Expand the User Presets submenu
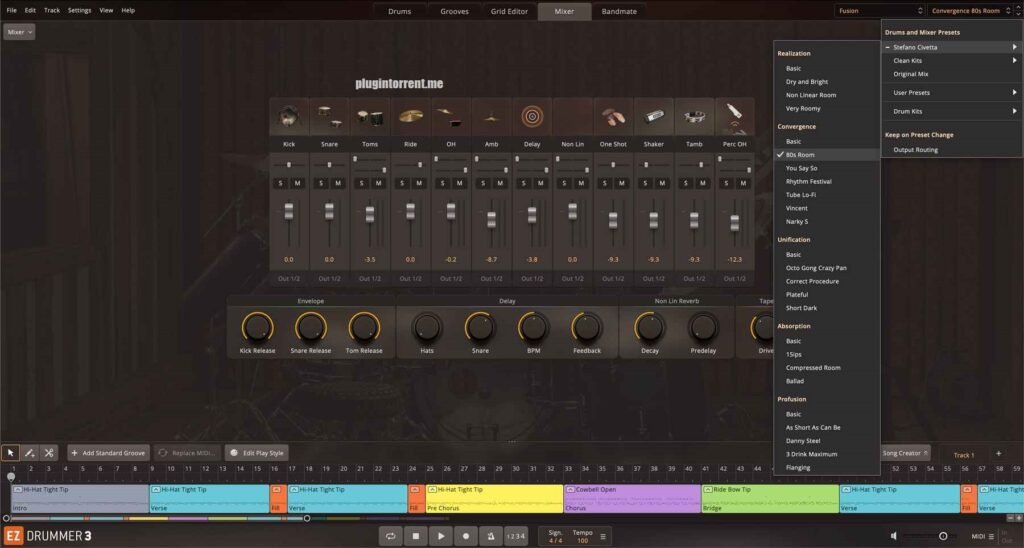Screen dimensions: 1024x548 (952, 93)
